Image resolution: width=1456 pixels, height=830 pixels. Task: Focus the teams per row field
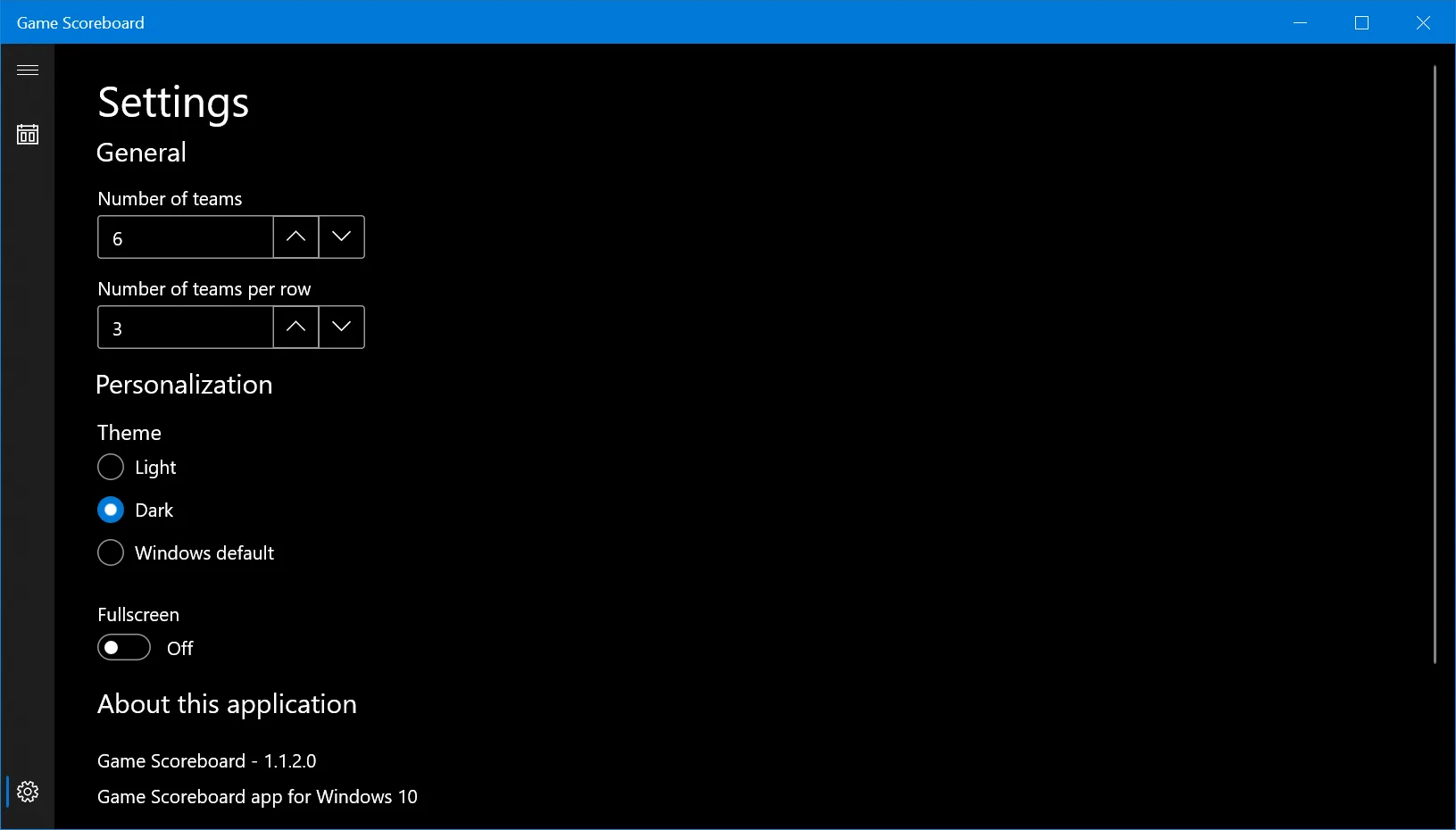click(x=185, y=328)
